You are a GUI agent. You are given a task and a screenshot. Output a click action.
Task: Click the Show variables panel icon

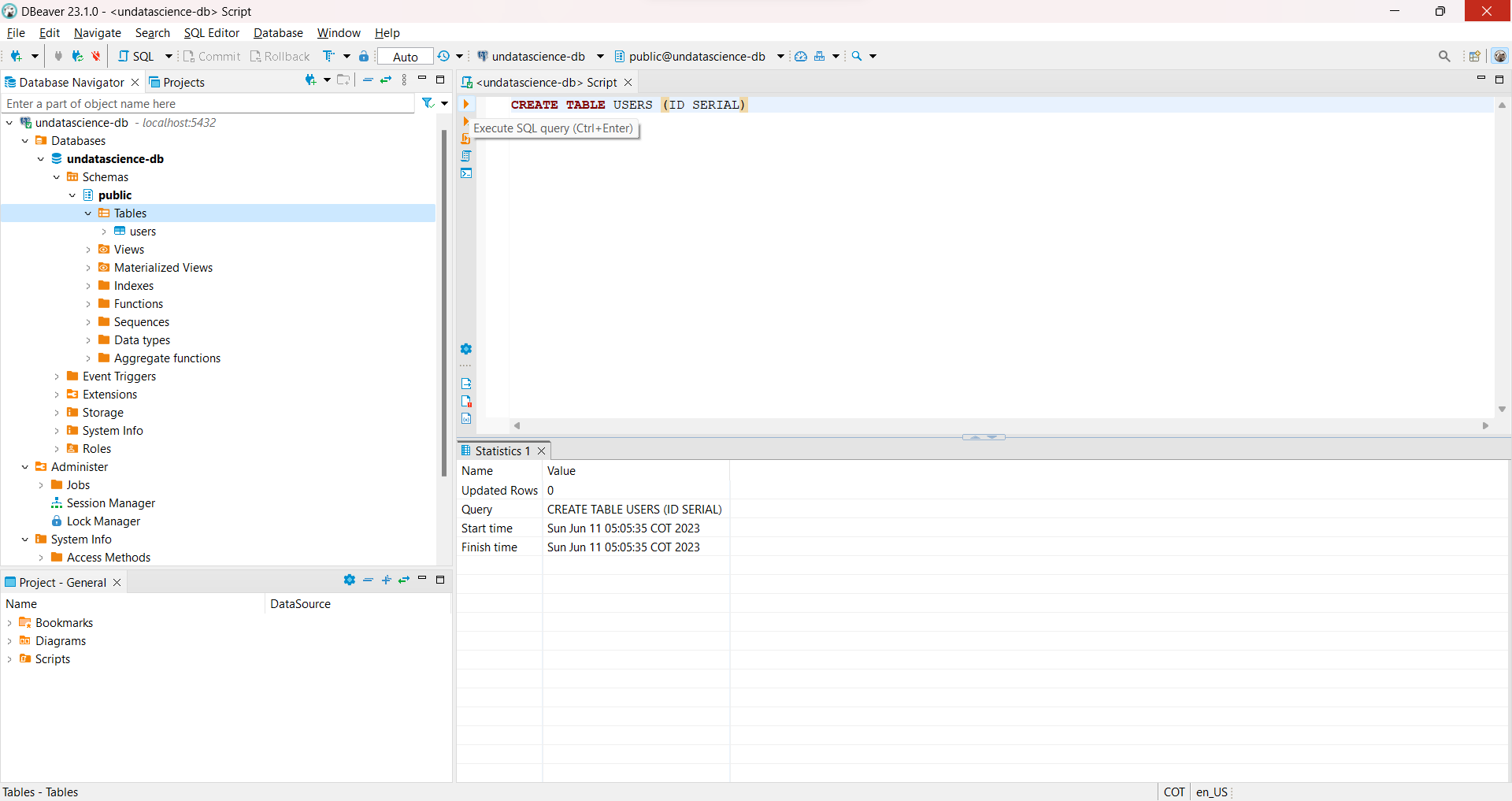tap(466, 418)
